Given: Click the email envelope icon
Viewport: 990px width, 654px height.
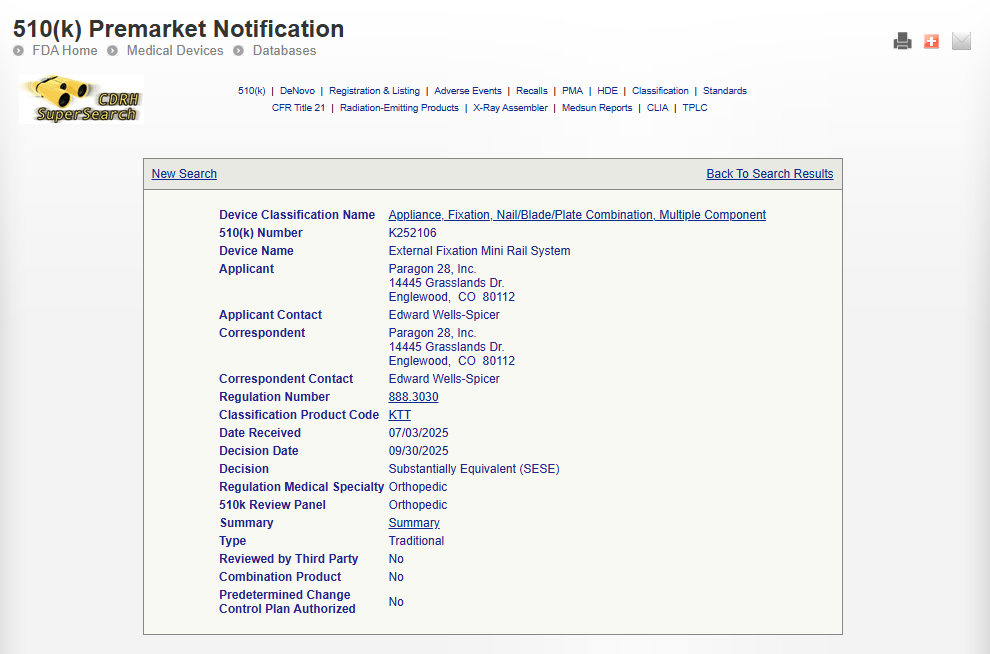Looking at the screenshot, I should [961, 41].
